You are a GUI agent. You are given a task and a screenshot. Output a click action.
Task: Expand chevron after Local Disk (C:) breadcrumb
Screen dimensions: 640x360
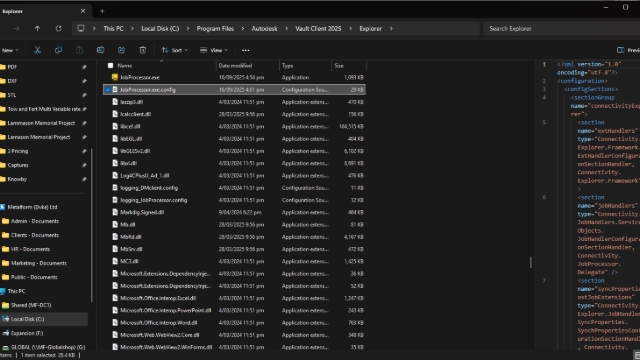tap(188, 29)
